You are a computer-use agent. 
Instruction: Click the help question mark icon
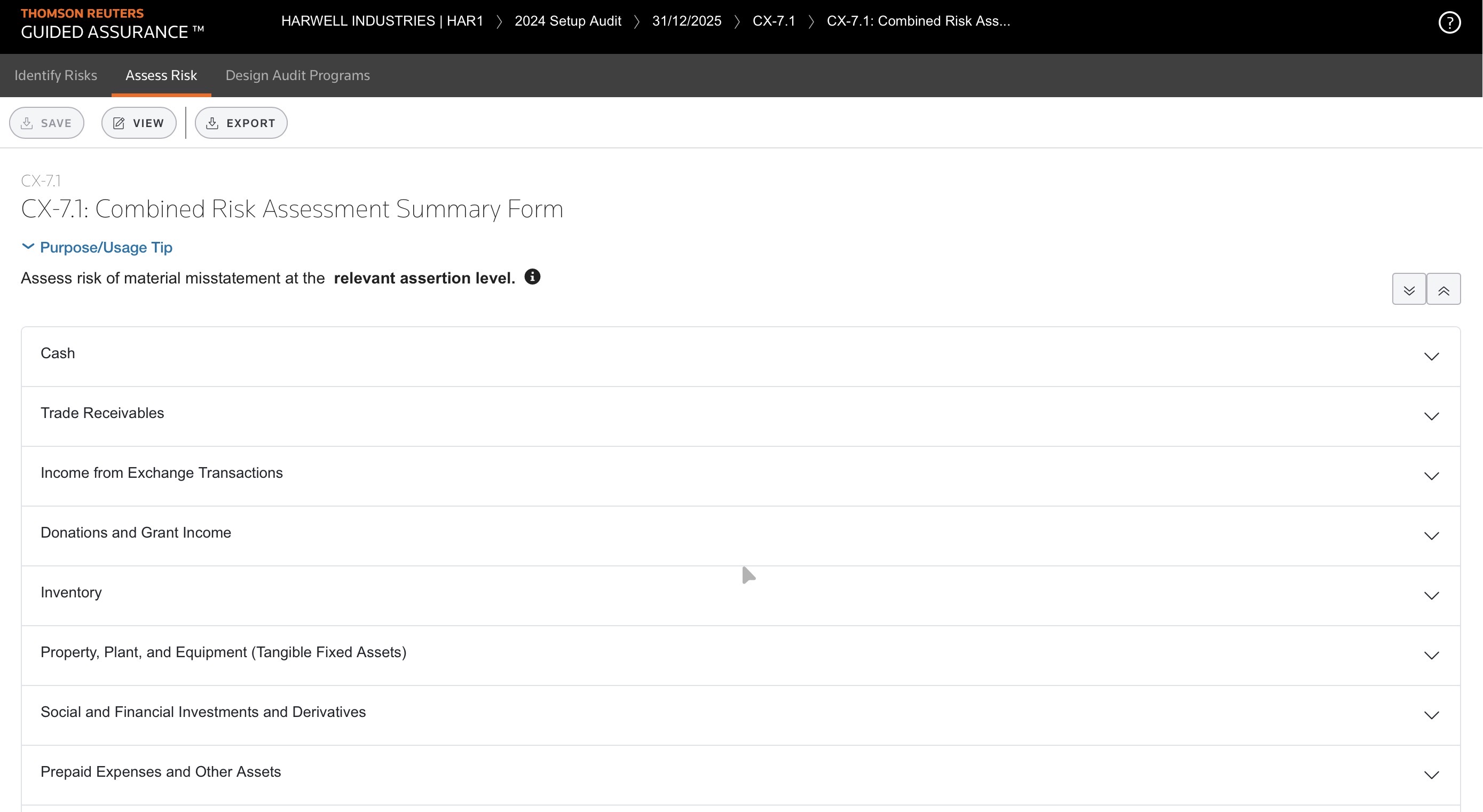pos(1449,23)
